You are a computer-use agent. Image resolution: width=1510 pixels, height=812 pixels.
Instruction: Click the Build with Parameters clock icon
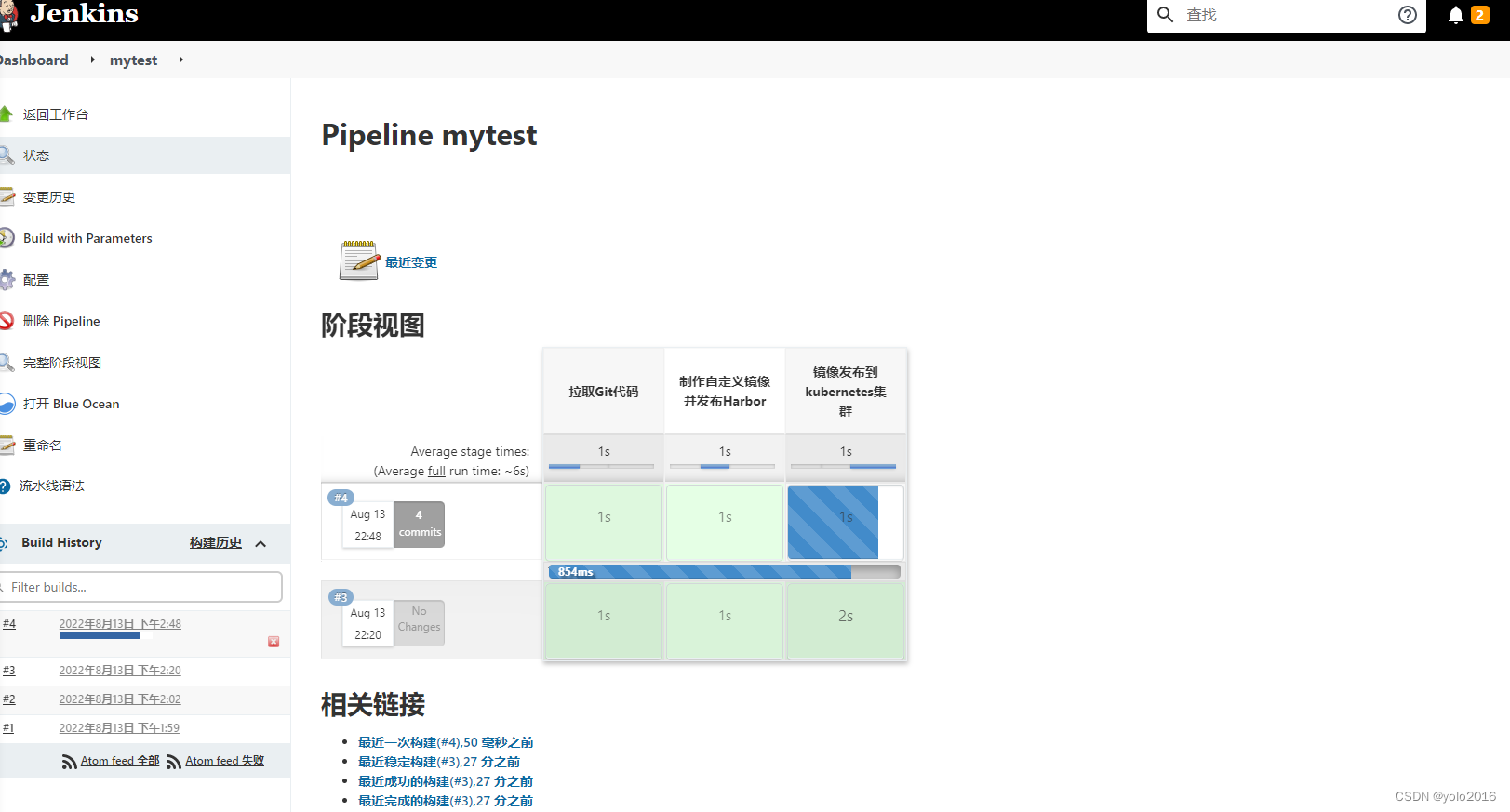(x=6, y=238)
